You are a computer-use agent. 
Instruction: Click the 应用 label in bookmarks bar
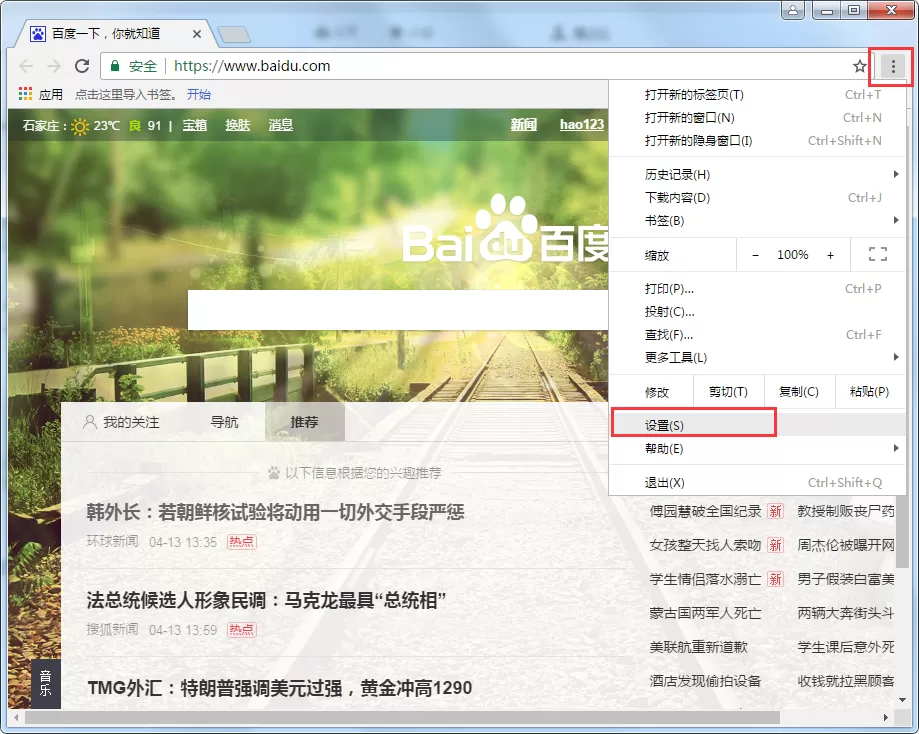click(50, 94)
